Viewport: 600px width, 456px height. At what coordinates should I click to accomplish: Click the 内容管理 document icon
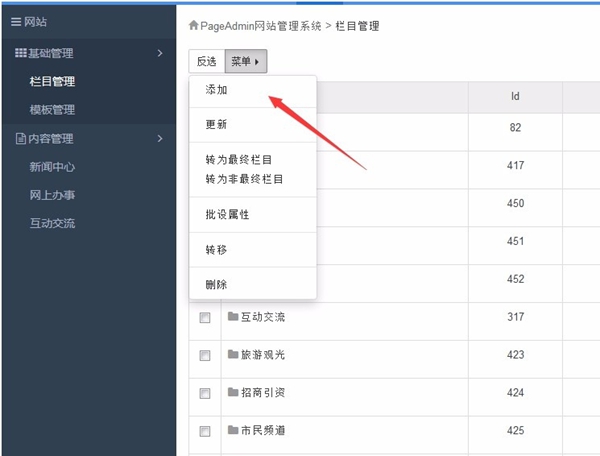(x=21, y=138)
